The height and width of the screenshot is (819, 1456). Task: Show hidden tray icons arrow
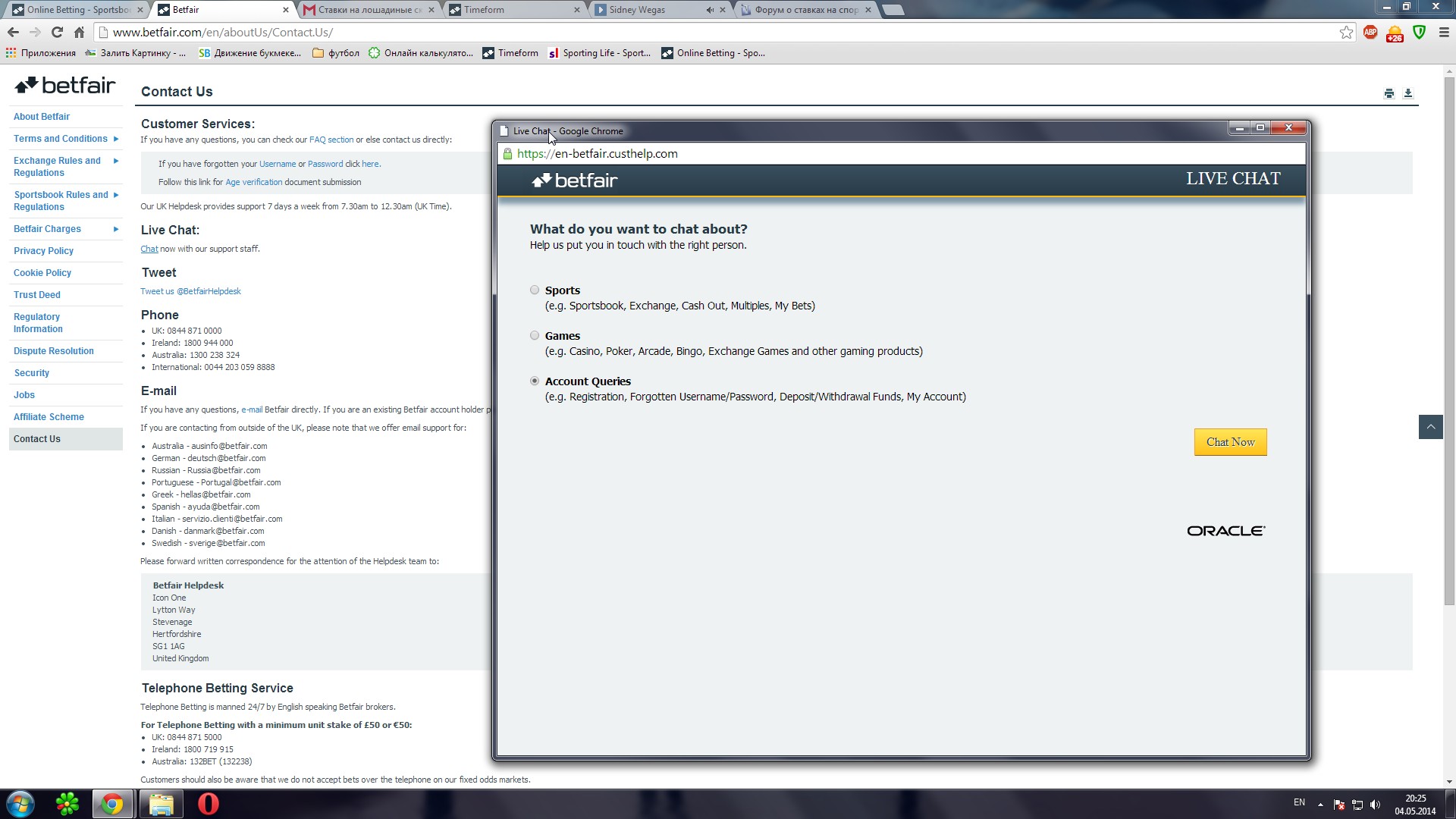pos(1320,805)
